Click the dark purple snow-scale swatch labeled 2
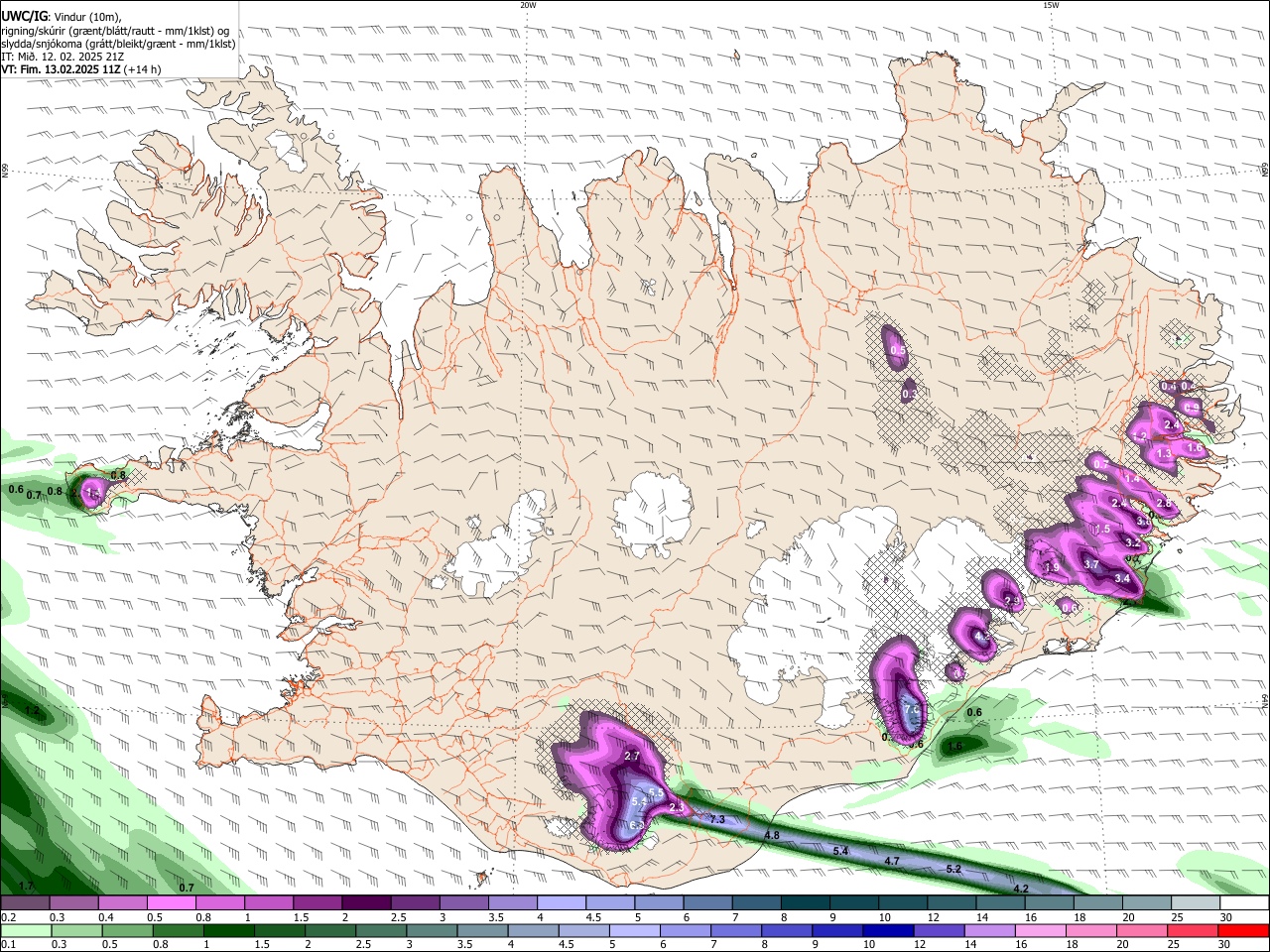Image resolution: width=1270 pixels, height=952 pixels. click(x=366, y=903)
